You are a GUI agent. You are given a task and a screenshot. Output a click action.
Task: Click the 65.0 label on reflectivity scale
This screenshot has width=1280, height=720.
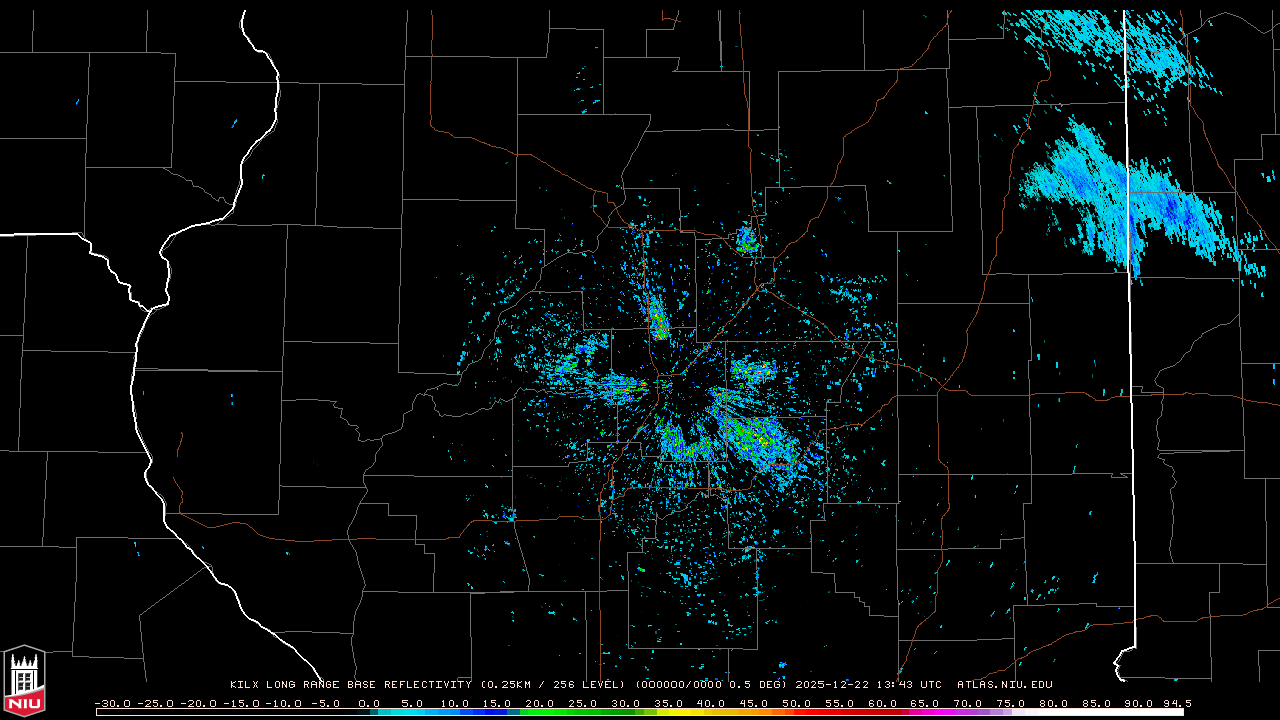click(x=925, y=703)
